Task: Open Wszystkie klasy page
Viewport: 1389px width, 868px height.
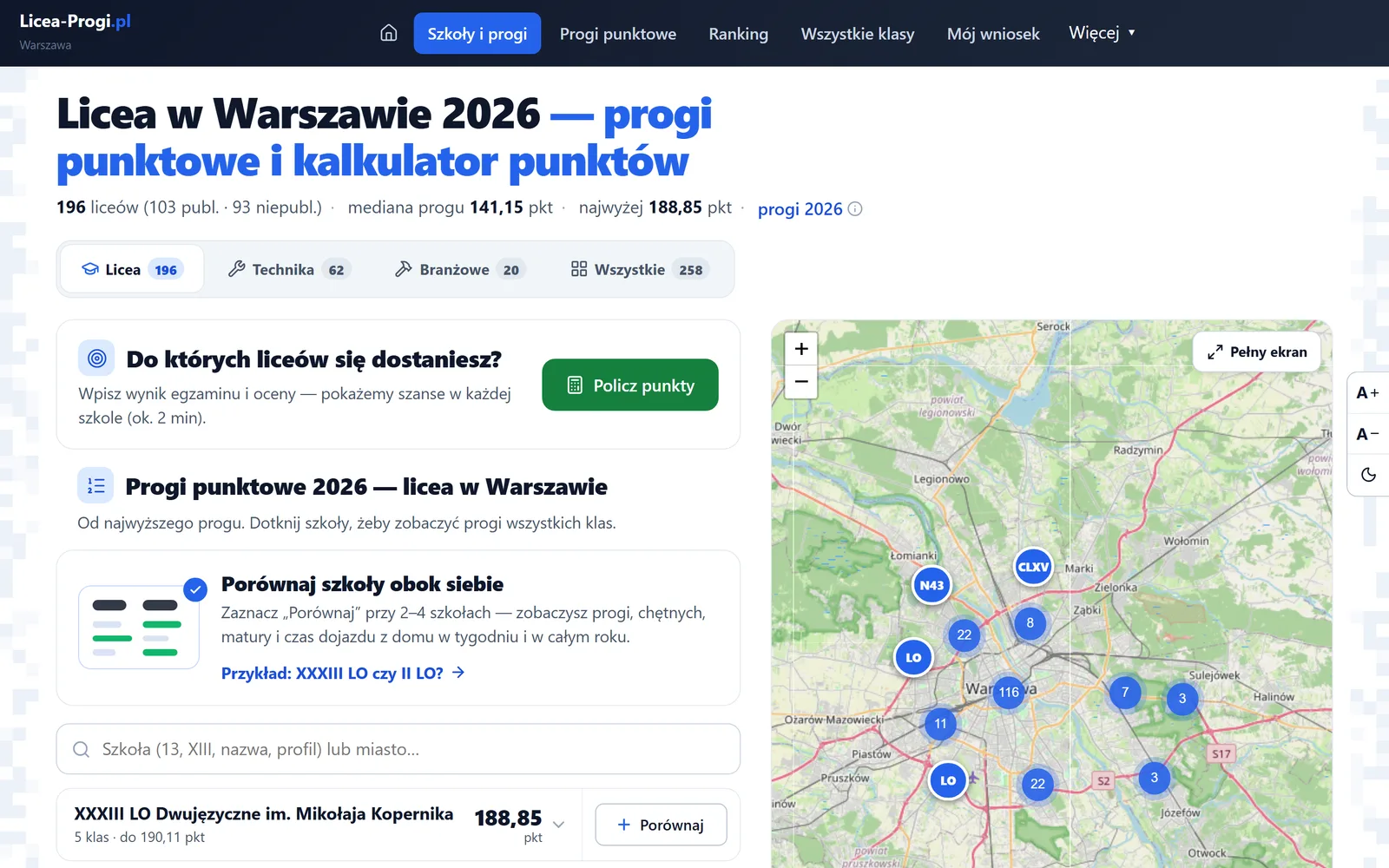Action: [858, 33]
